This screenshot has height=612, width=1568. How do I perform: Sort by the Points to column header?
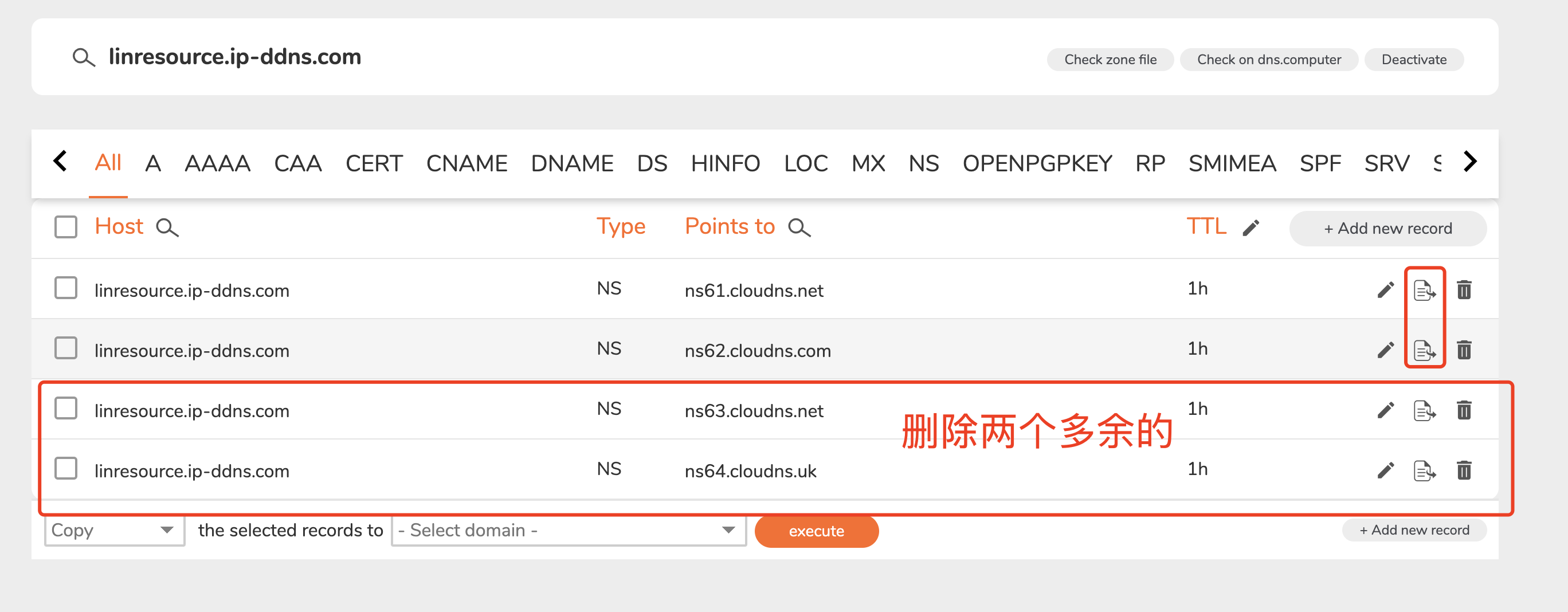[730, 226]
